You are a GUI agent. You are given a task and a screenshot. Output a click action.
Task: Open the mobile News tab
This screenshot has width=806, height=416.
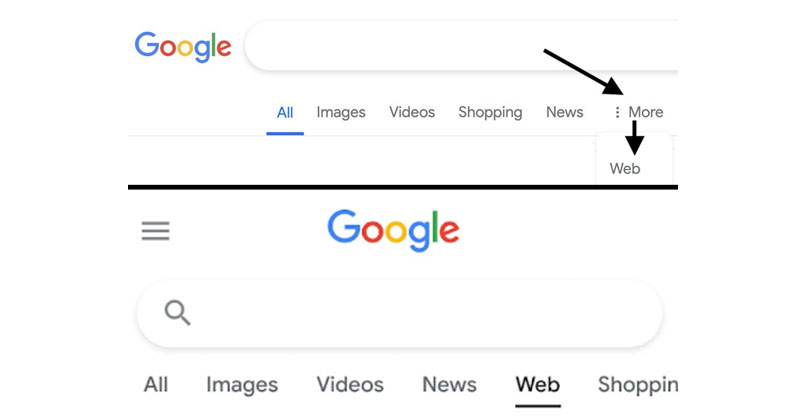pyautogui.click(x=449, y=384)
